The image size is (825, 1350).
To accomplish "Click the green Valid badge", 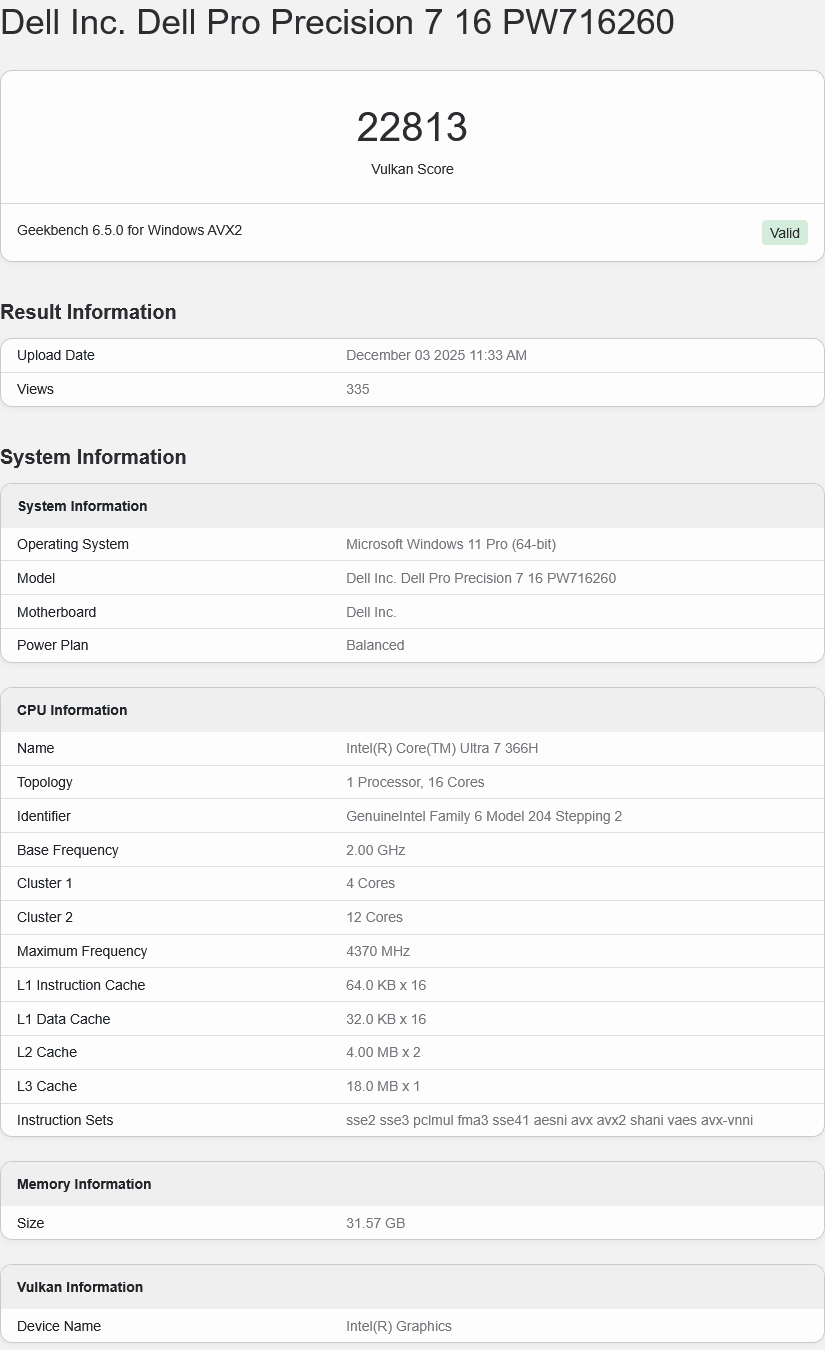I will [x=784, y=233].
